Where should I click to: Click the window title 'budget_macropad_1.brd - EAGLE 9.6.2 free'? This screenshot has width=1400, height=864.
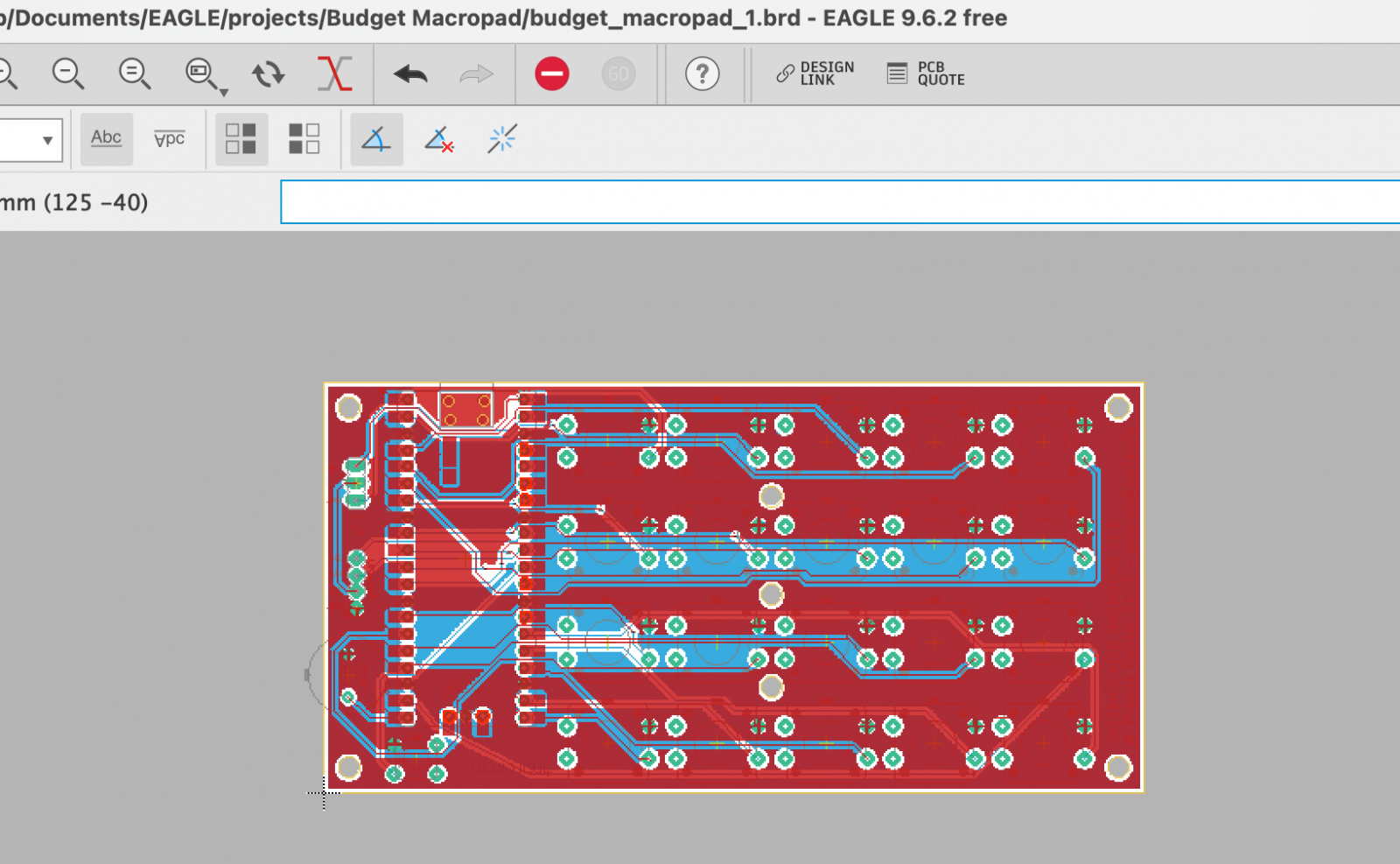click(x=768, y=18)
